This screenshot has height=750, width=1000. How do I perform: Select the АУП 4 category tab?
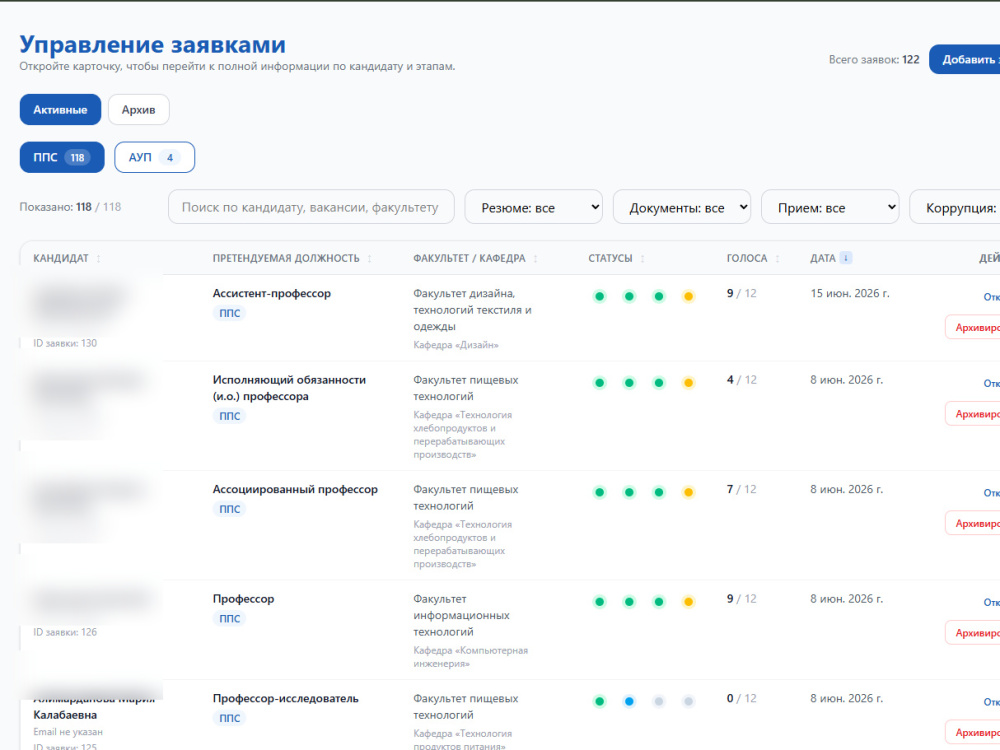(154, 158)
